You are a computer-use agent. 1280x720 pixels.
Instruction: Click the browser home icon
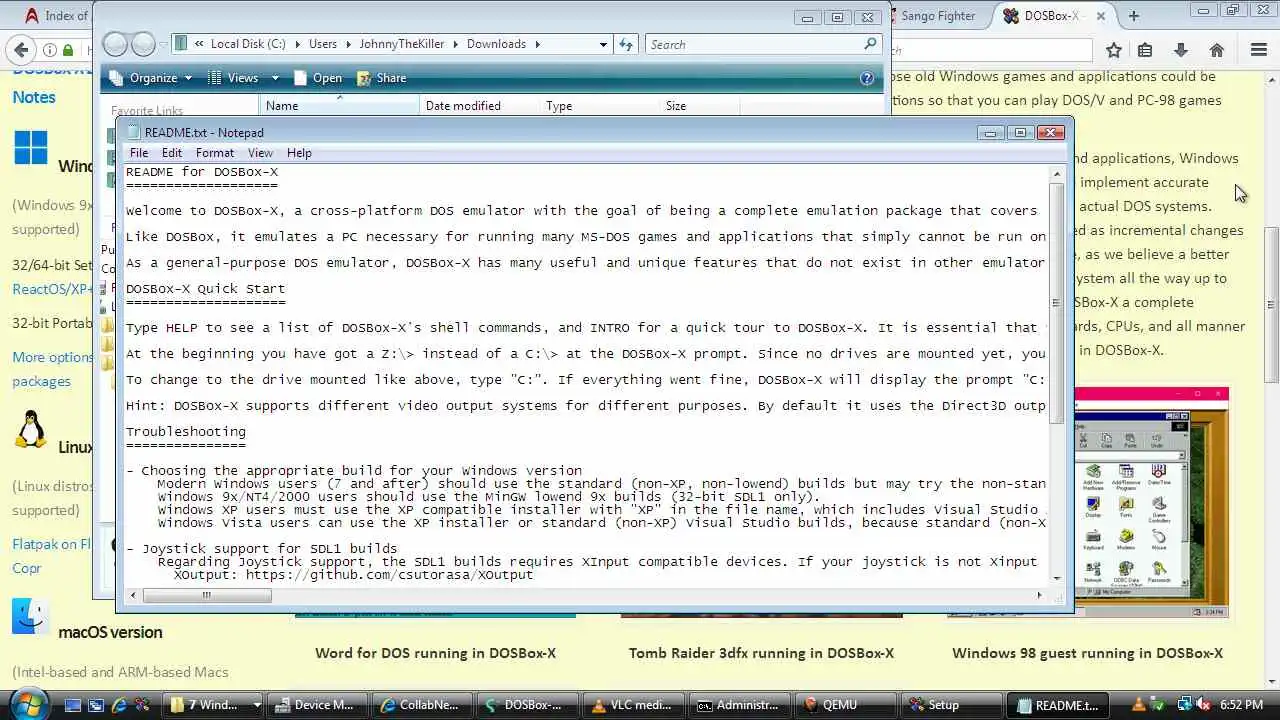[1217, 50]
